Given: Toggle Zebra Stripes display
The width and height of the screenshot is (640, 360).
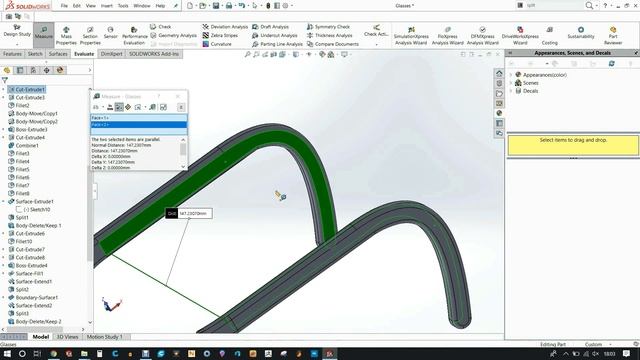Looking at the screenshot, I should click(x=220, y=36).
